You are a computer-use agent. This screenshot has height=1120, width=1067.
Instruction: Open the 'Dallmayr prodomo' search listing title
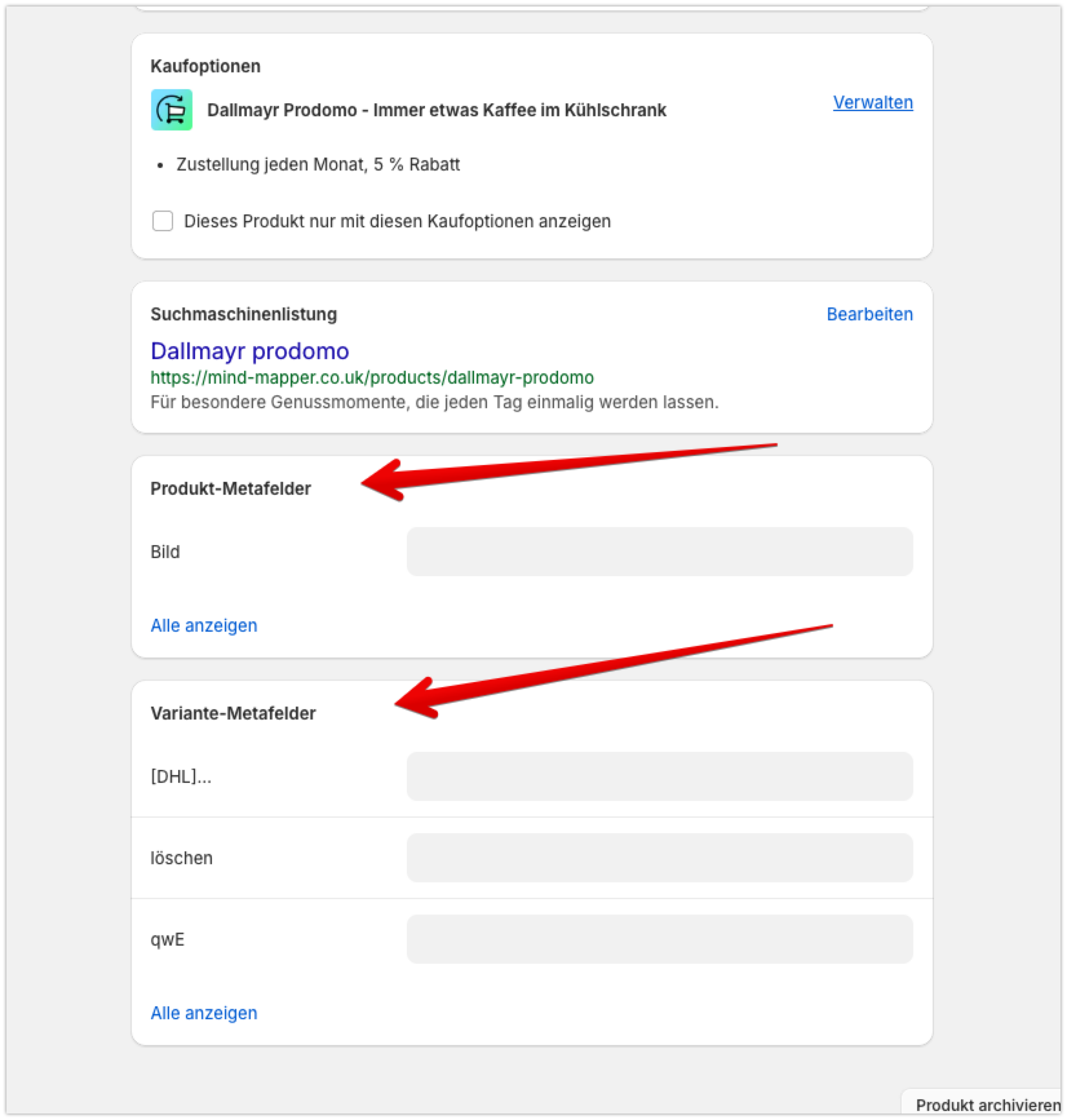[250, 351]
